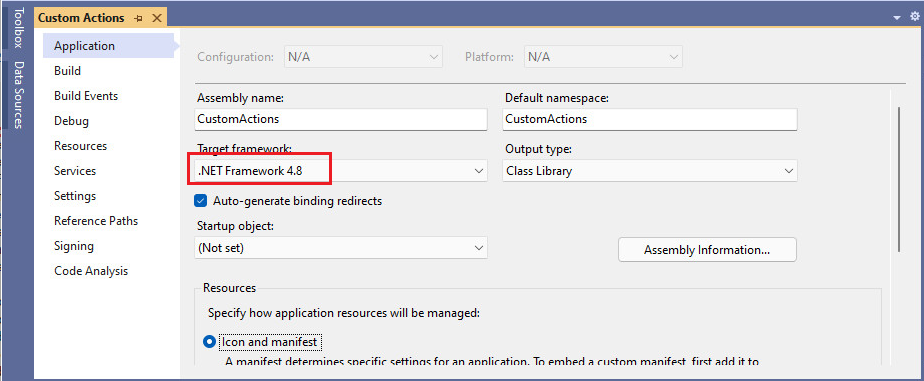The image size is (924, 381).
Task: Click the Assembly name text field
Action: pos(341,119)
